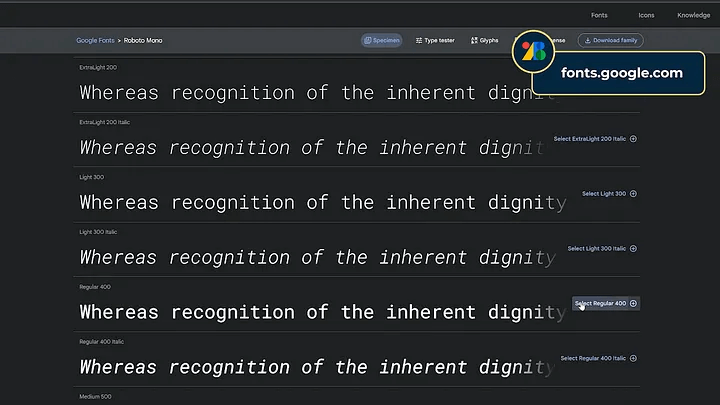This screenshot has width=720, height=405.
Task: Open the Knowledge section in top navigation
Action: pos(693,15)
